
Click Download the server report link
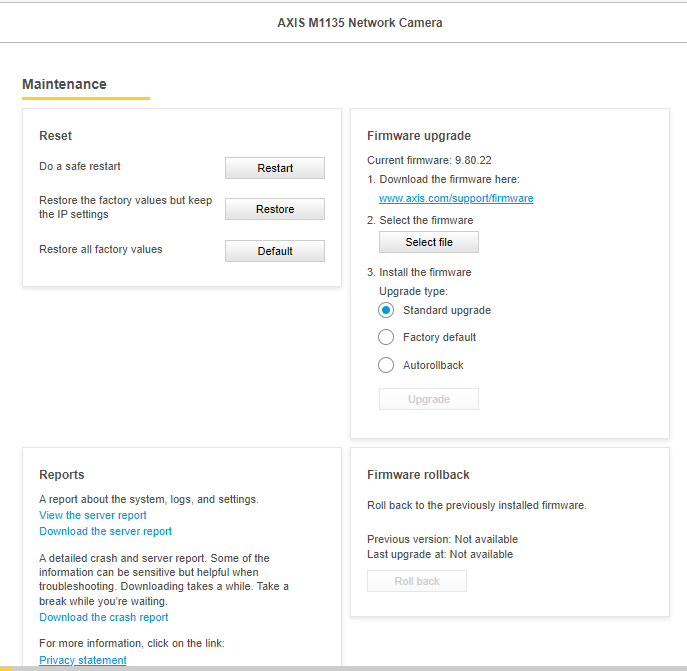click(105, 531)
